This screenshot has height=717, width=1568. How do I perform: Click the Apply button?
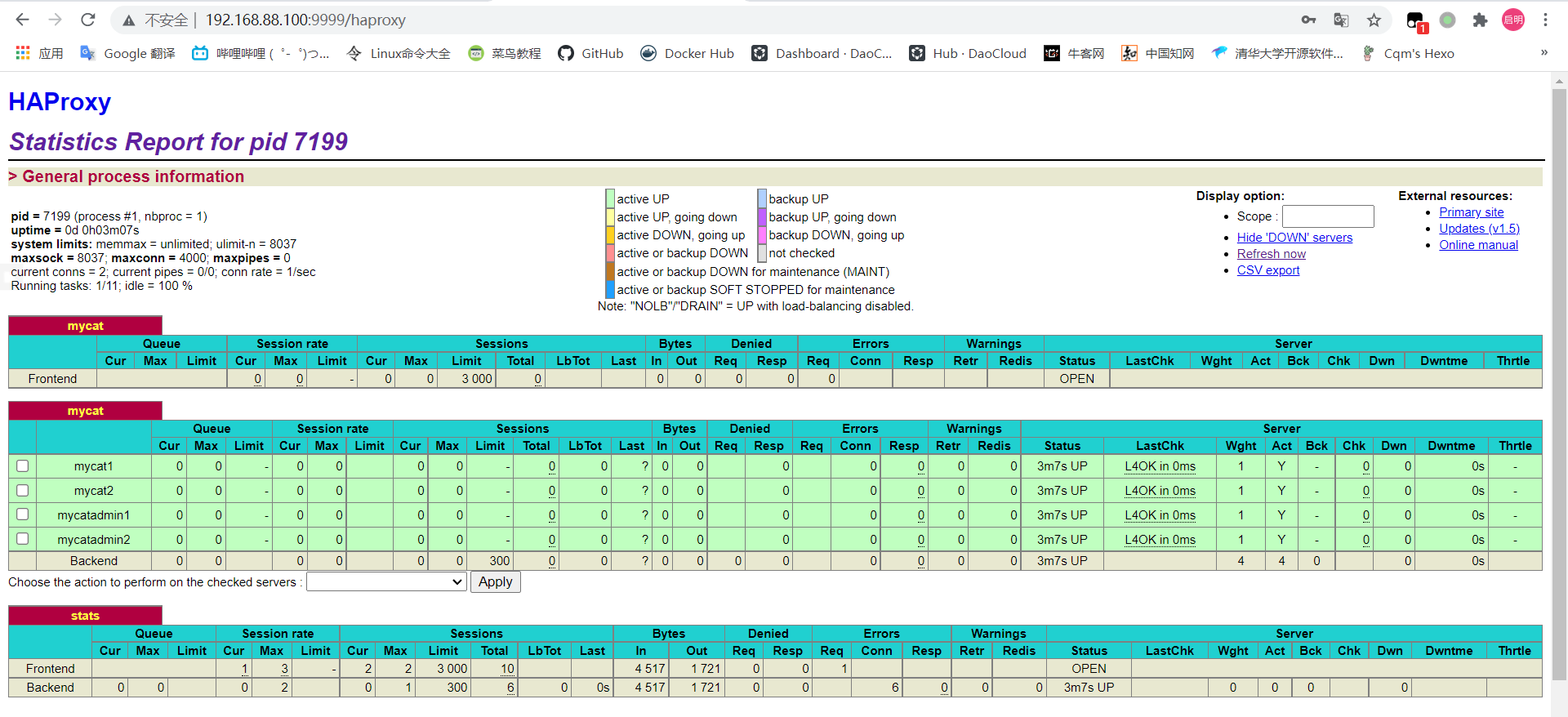pyautogui.click(x=495, y=581)
